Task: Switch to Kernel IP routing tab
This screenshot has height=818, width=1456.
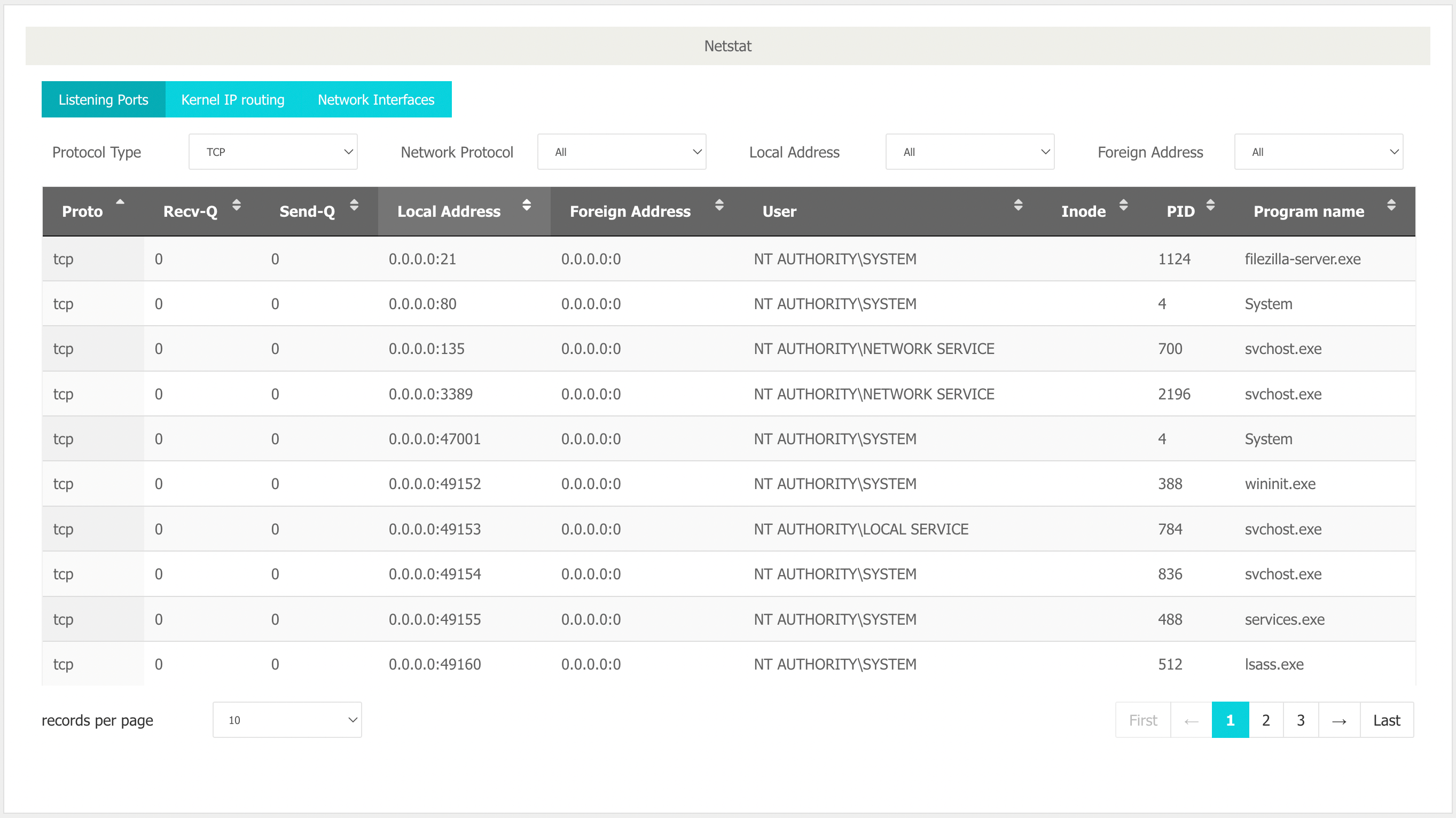Action: pos(233,99)
